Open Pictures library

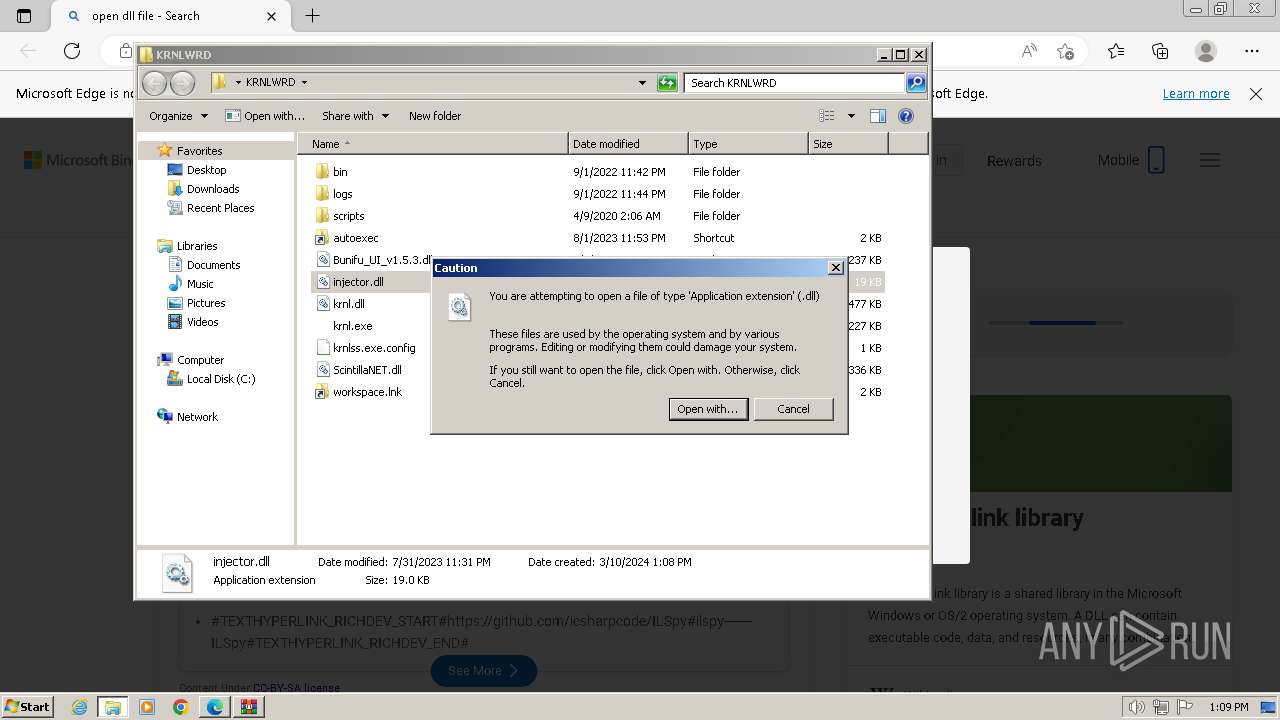[206, 303]
